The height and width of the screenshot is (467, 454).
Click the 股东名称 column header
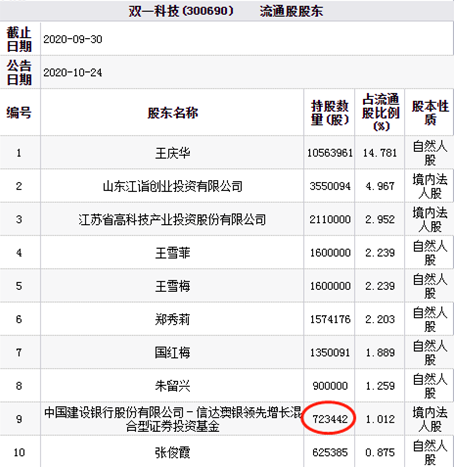(x=172, y=113)
